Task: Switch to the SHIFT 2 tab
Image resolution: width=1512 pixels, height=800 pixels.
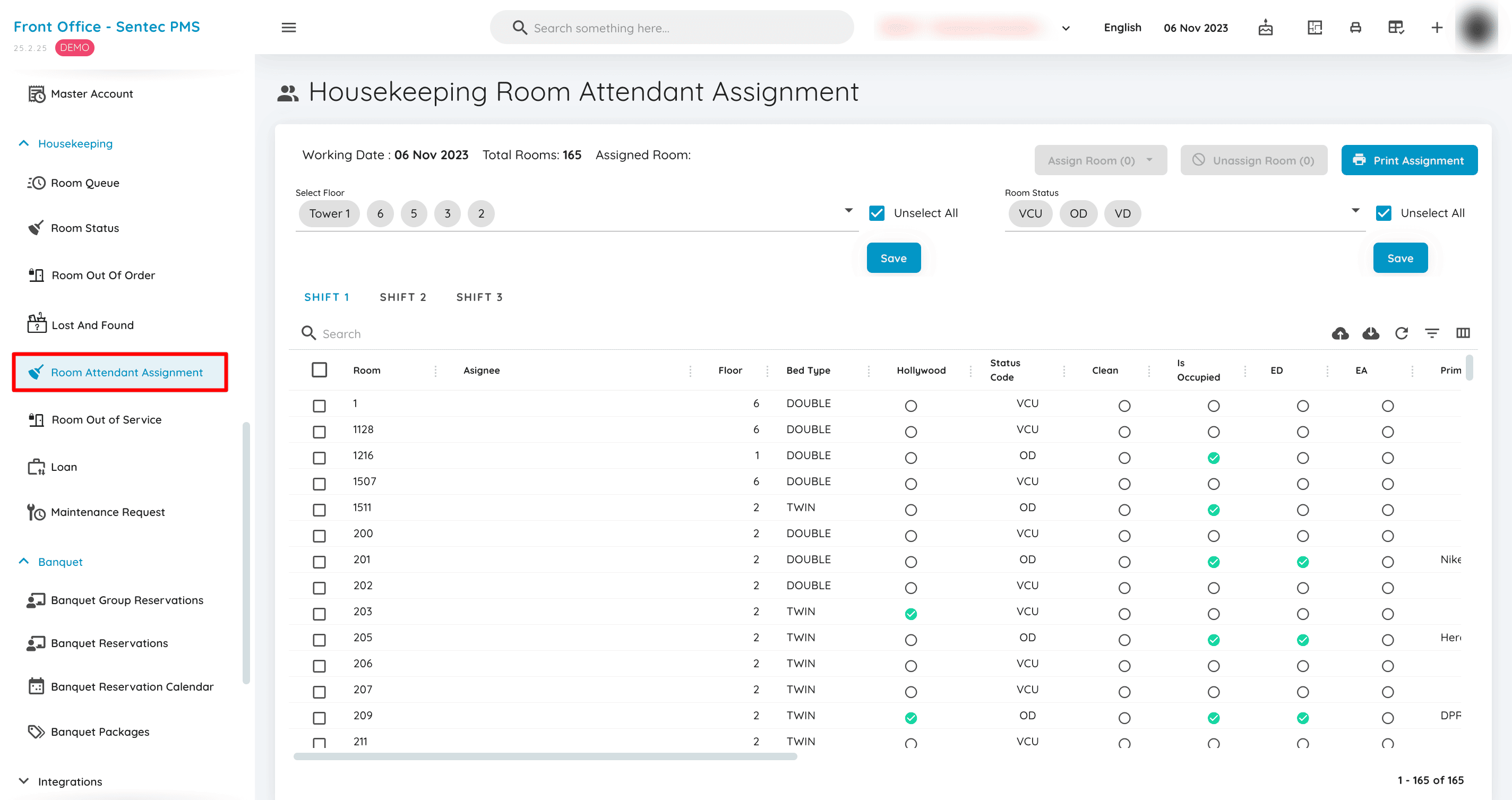Action: 402,297
